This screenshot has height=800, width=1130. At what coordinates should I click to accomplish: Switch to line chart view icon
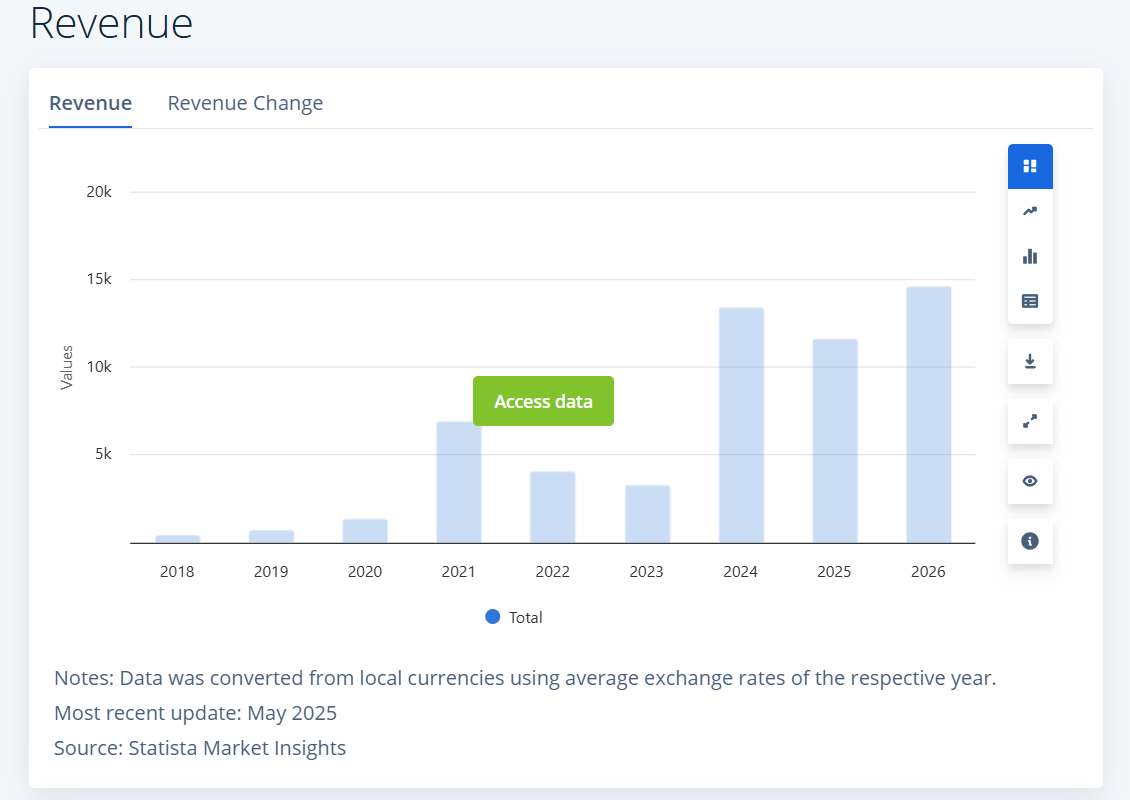[1030, 211]
